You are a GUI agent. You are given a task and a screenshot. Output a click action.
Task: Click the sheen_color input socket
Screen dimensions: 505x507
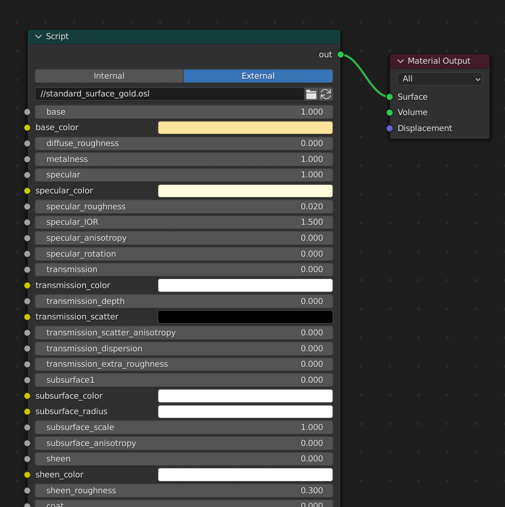point(27,475)
